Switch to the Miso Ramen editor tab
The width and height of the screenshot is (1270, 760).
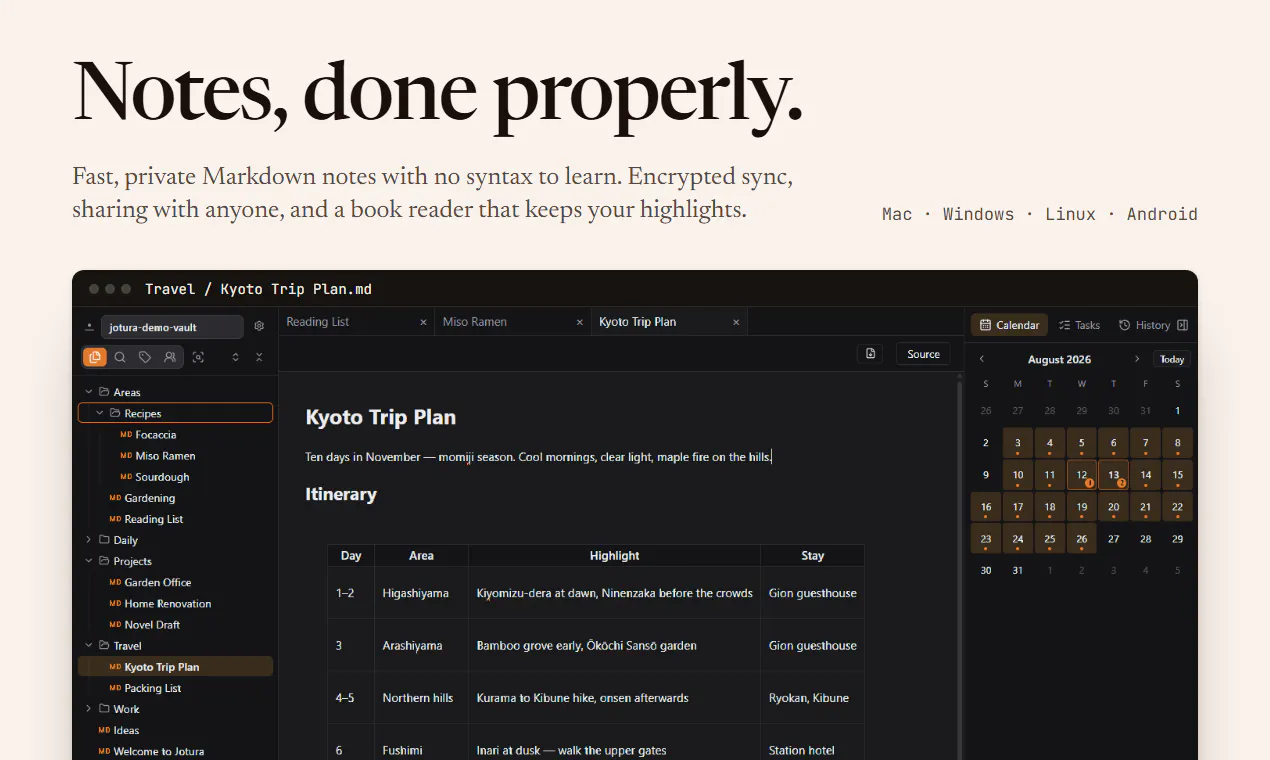coord(513,322)
